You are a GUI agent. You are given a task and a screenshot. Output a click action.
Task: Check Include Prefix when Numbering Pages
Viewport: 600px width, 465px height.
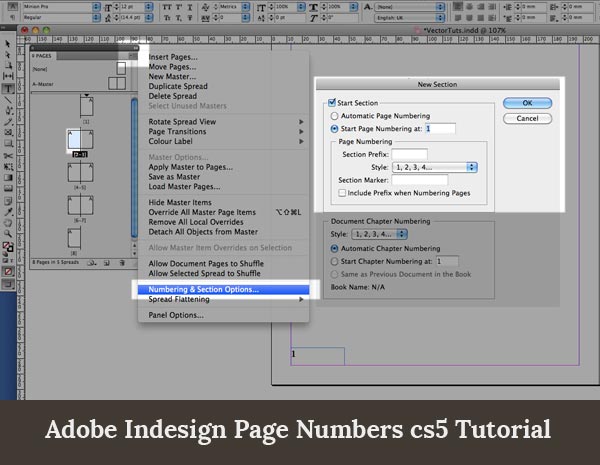pyautogui.click(x=342, y=193)
